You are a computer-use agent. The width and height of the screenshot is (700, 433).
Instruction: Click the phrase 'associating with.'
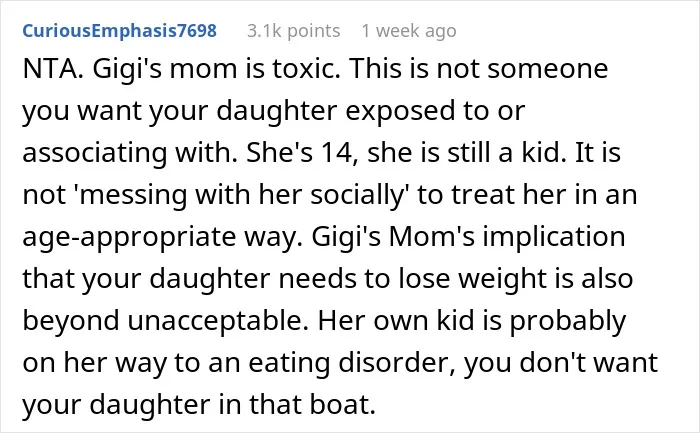130,153
